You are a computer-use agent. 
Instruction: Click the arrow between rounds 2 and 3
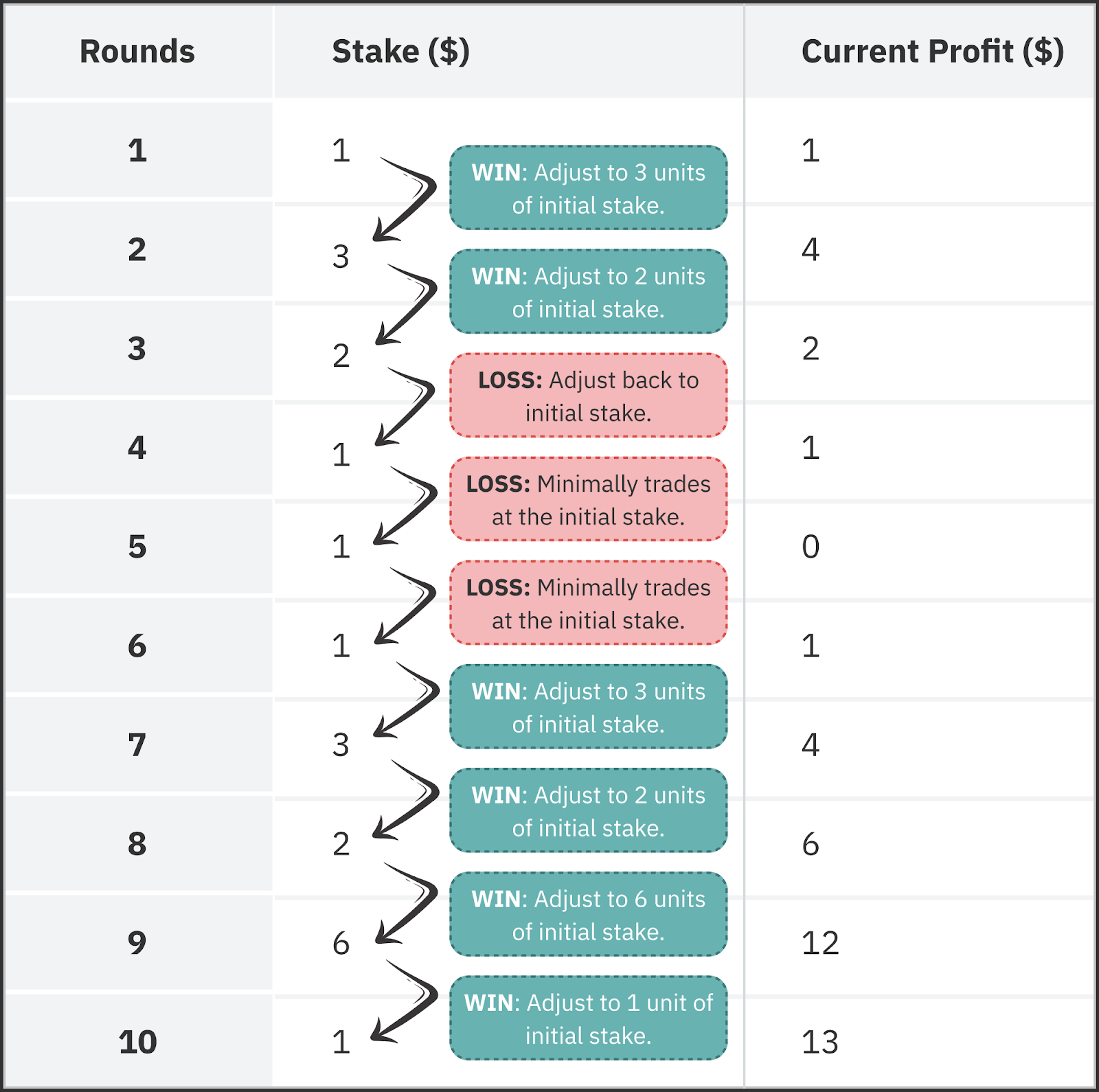[406, 304]
